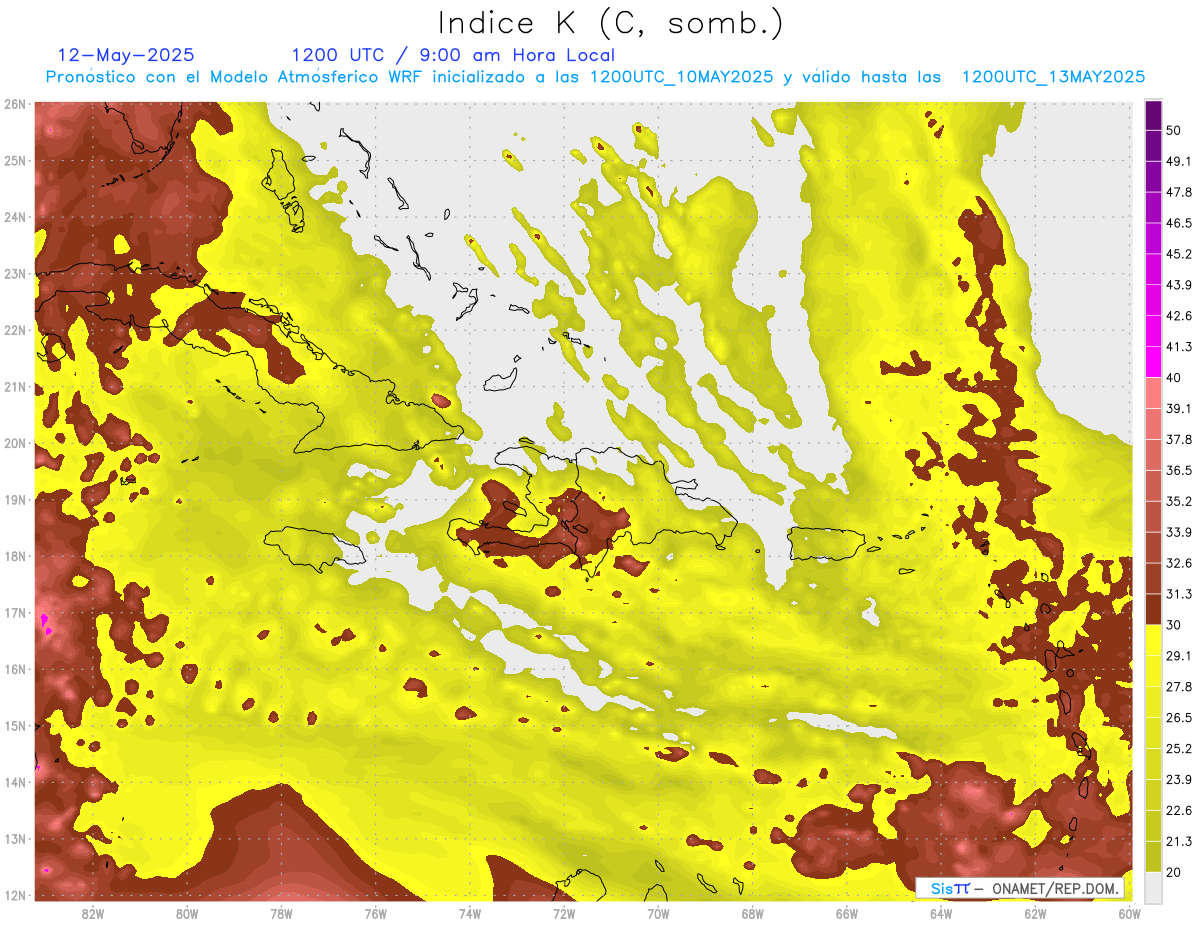This screenshot has height=927, width=1200.
Task: Click the color scale value "36.5"
Action: pos(1178,470)
